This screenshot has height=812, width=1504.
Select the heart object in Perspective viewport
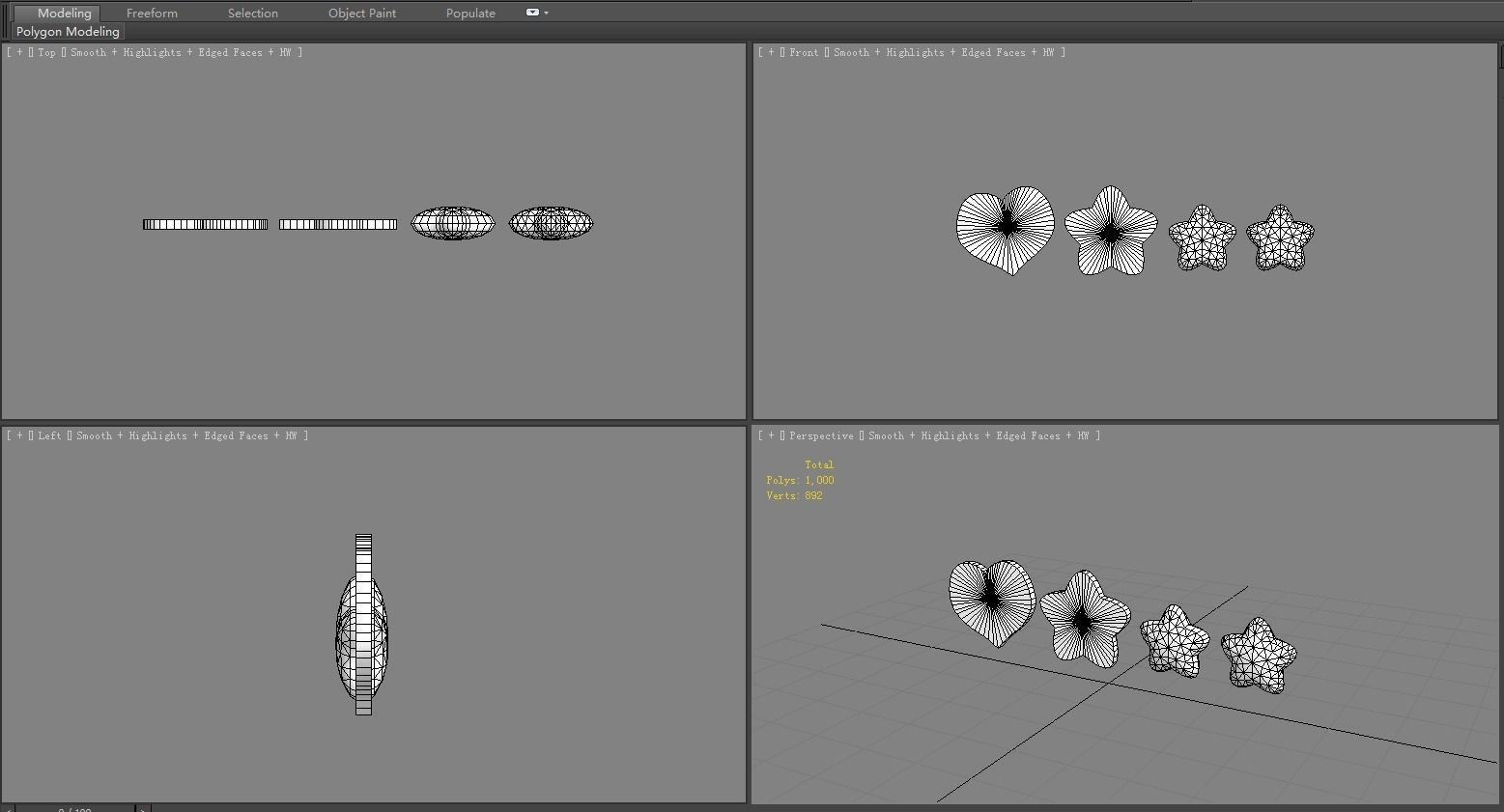992,602
